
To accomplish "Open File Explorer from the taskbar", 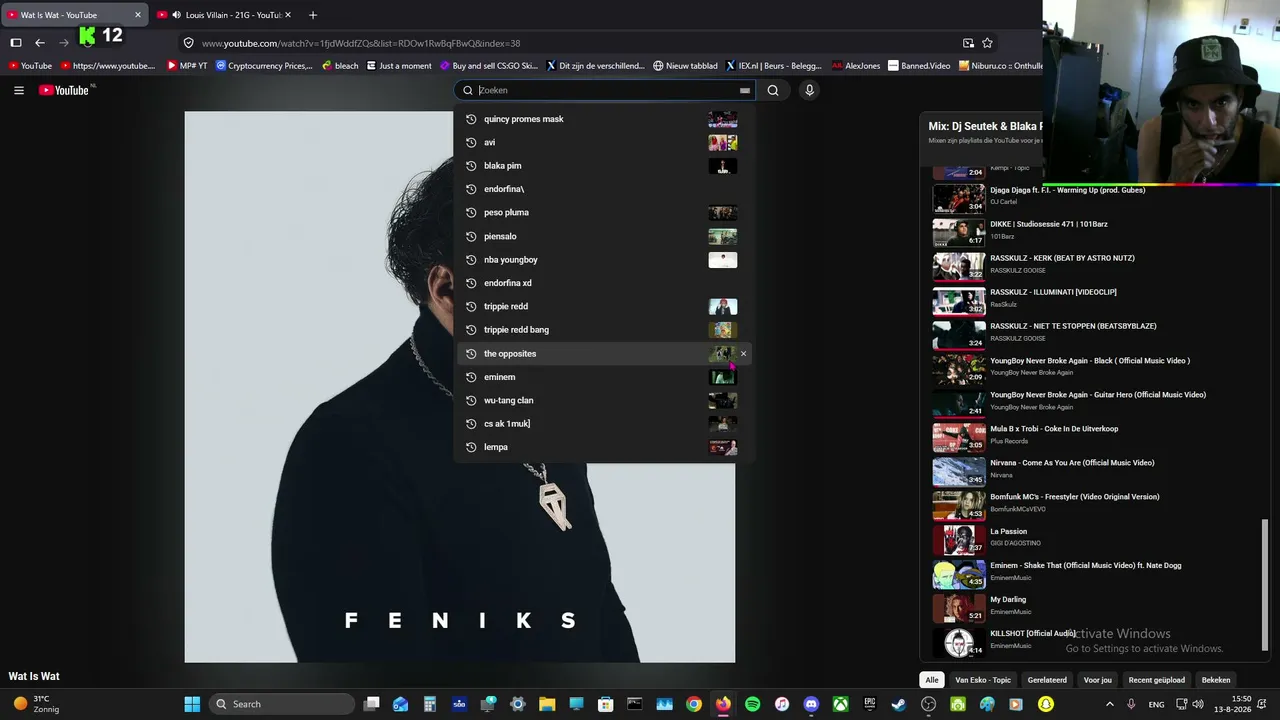I will pyautogui.click(x=547, y=704).
